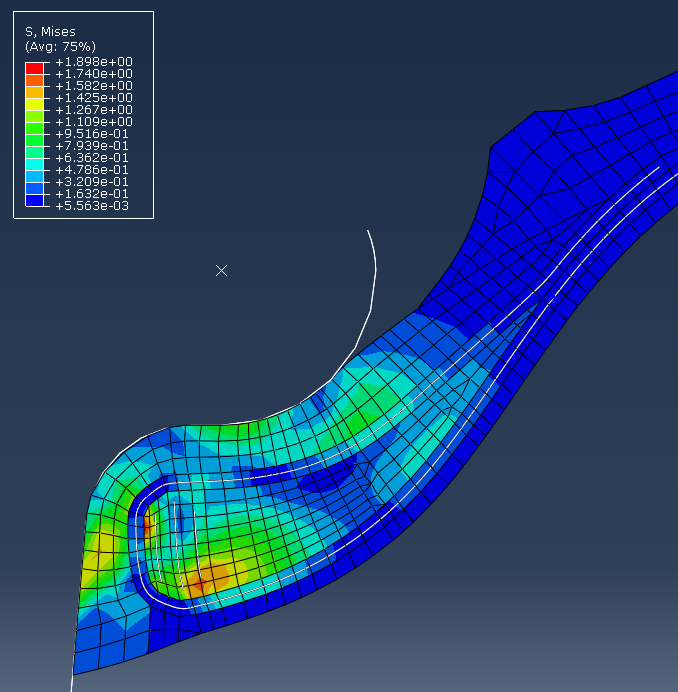Click the legend value +6.362e-01
678x692 pixels.
coord(92,158)
